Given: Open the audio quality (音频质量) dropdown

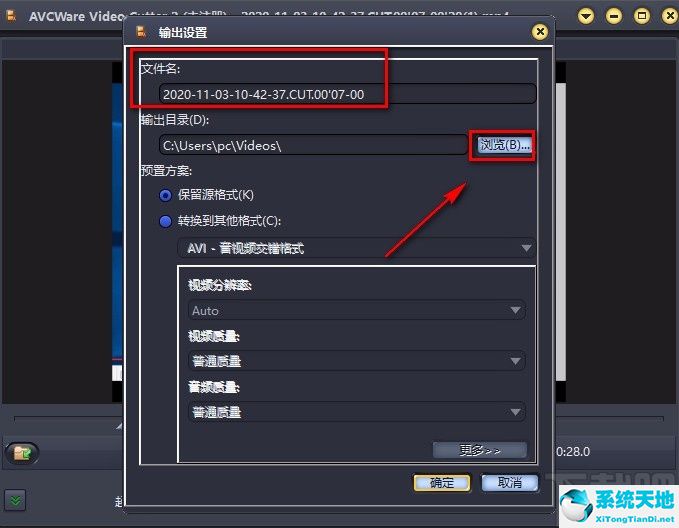Looking at the screenshot, I should coord(357,412).
